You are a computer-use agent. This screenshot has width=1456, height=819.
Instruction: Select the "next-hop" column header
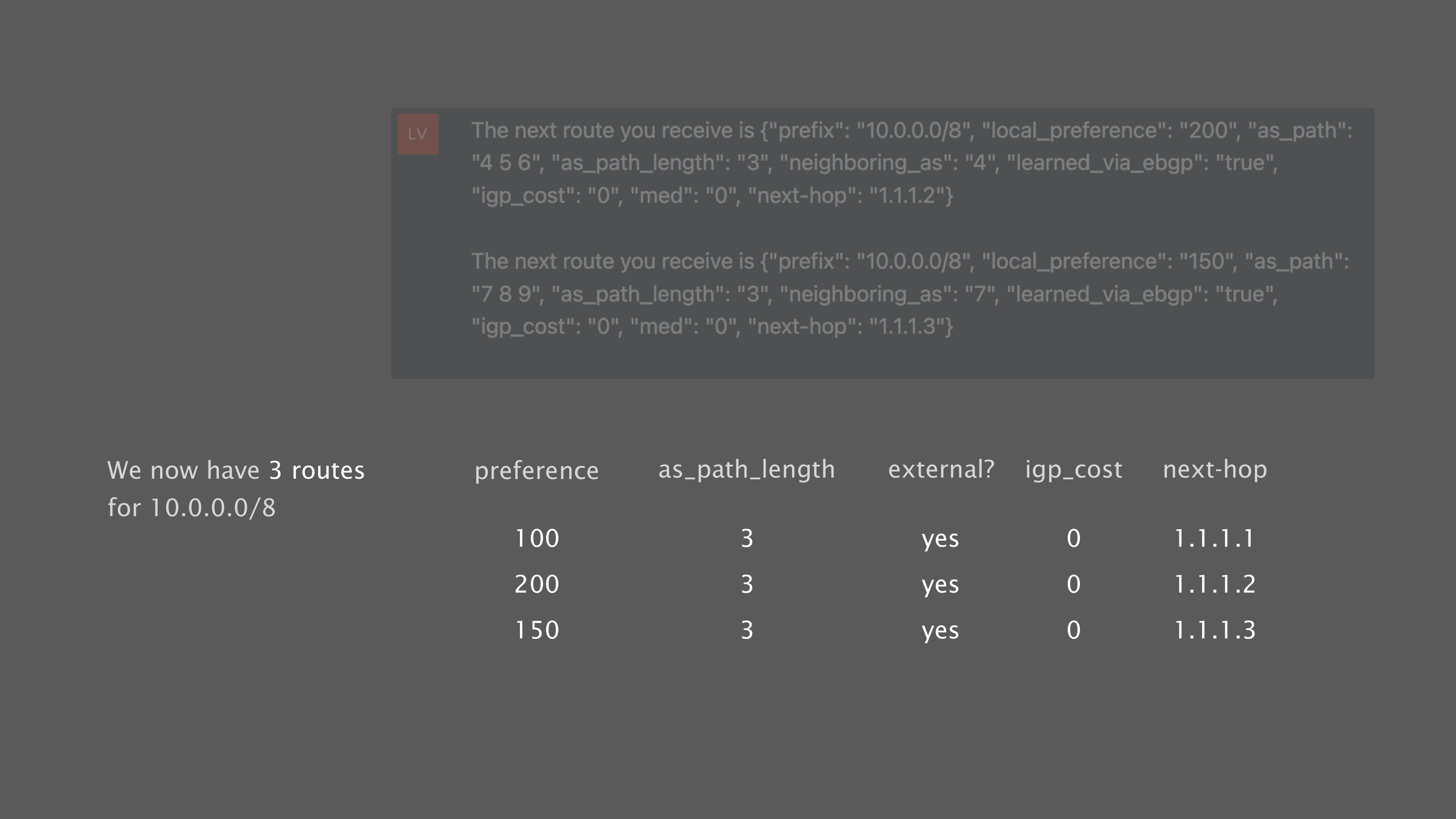tap(1215, 470)
